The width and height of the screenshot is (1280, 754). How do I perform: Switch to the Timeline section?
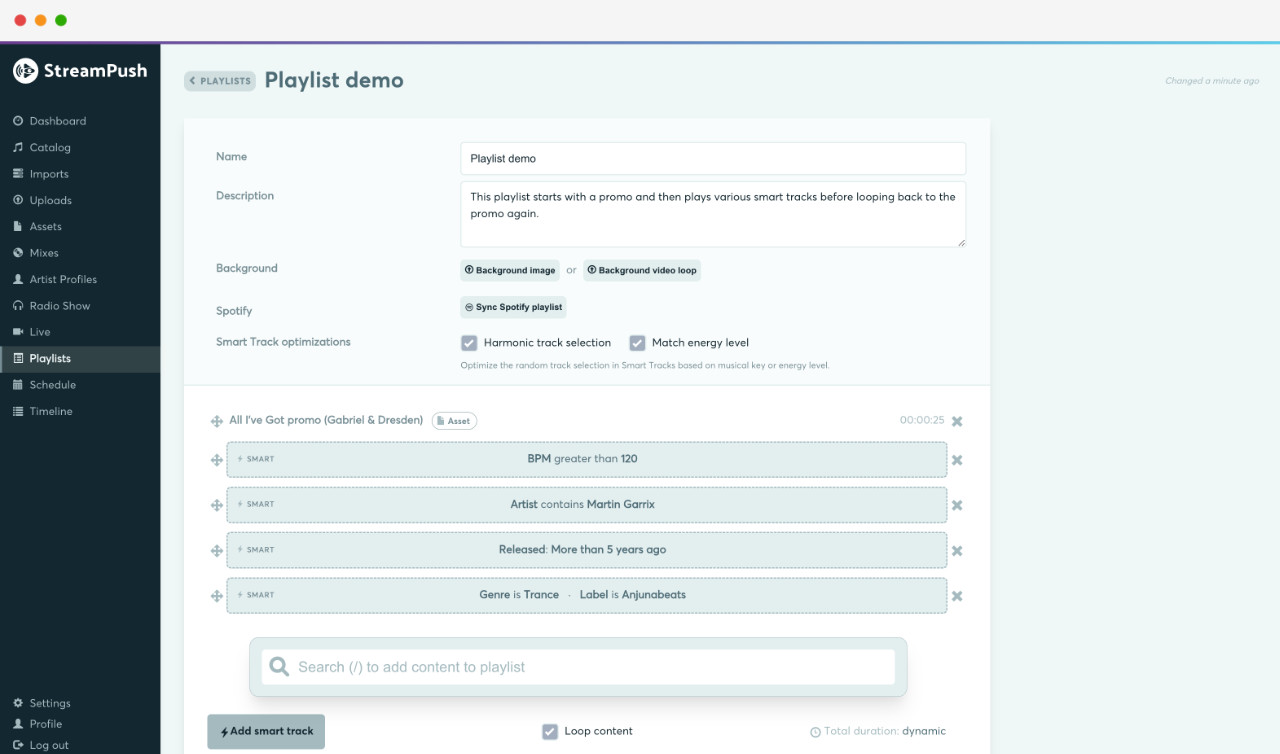tap(20, 410)
